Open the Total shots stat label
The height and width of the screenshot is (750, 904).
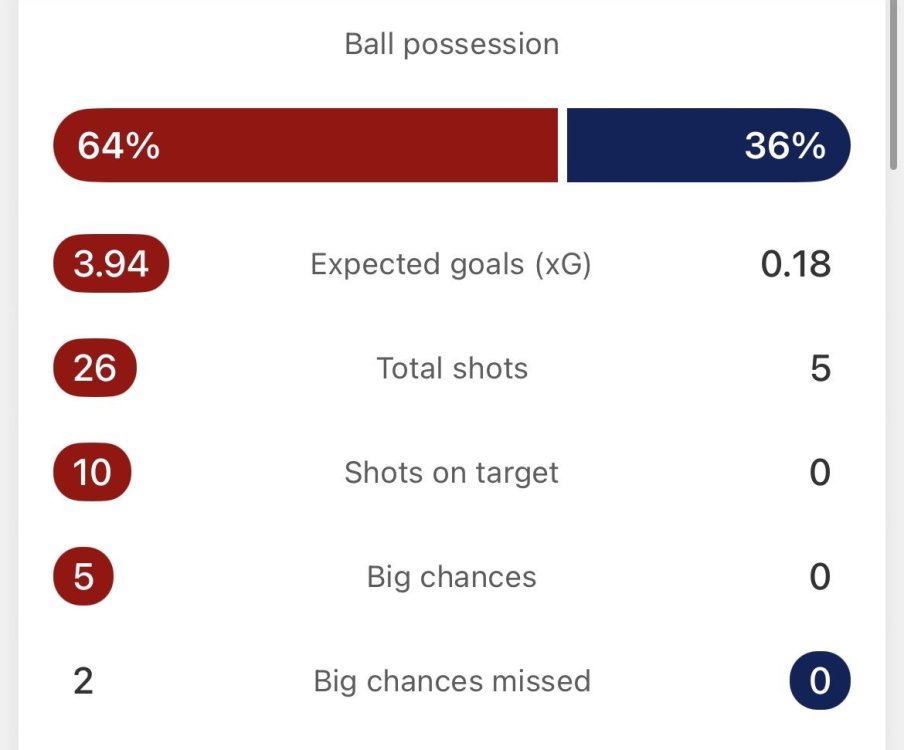451,368
